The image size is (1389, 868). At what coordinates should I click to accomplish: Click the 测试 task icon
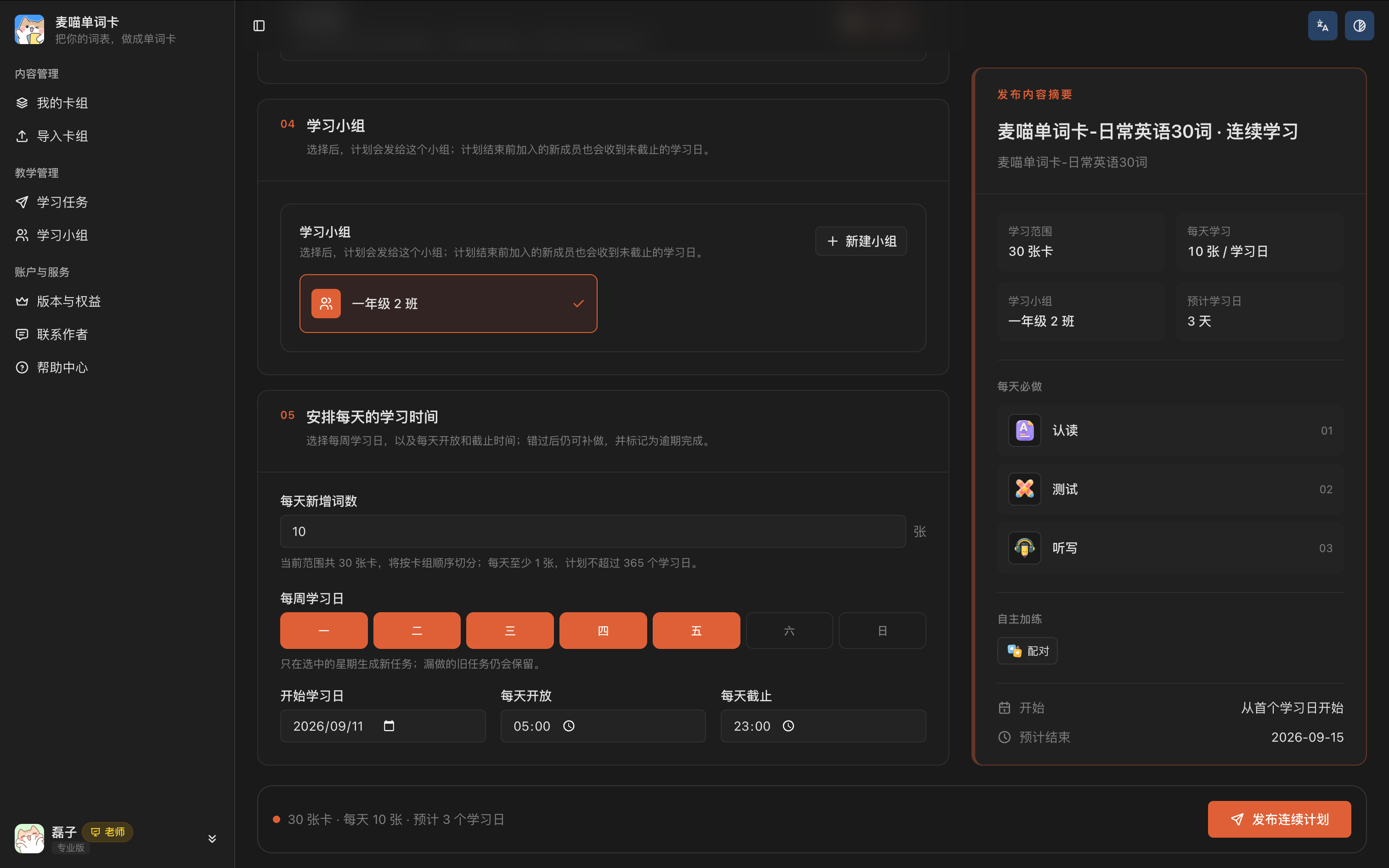[1025, 489]
